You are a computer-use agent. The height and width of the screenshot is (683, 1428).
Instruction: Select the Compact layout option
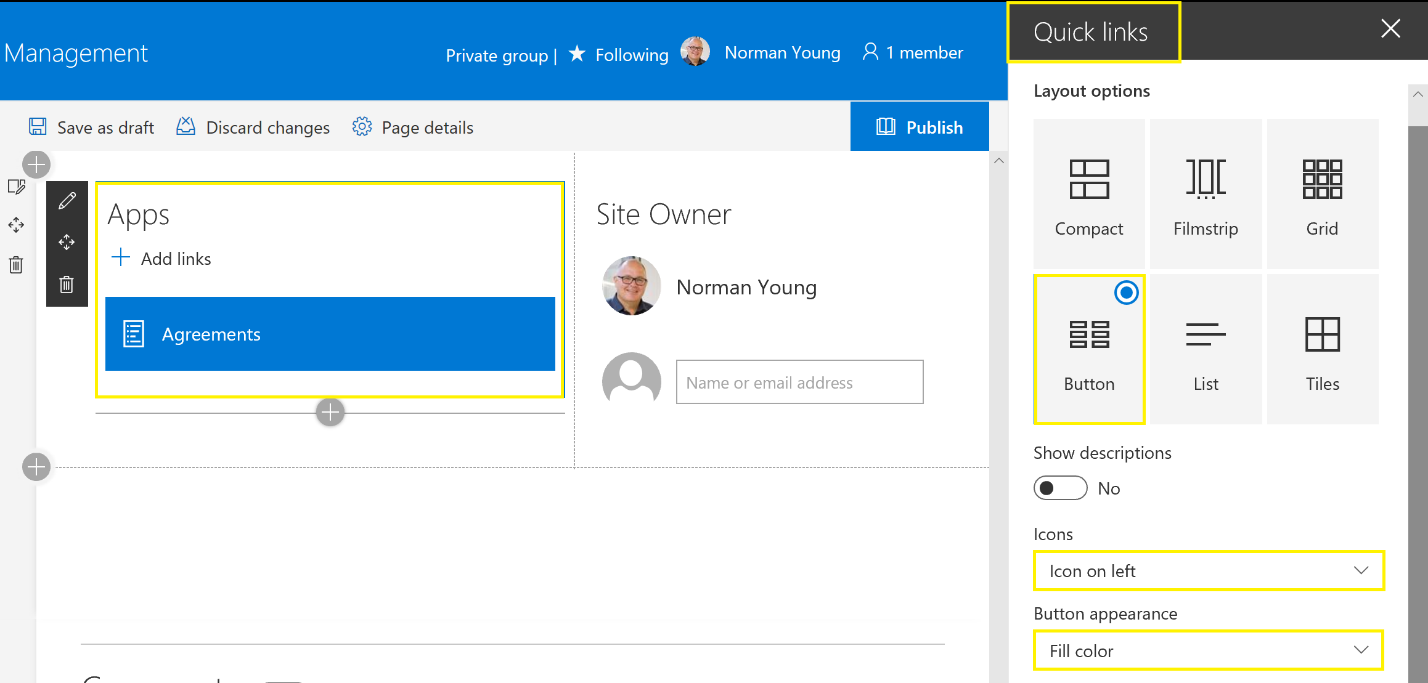coord(1089,194)
